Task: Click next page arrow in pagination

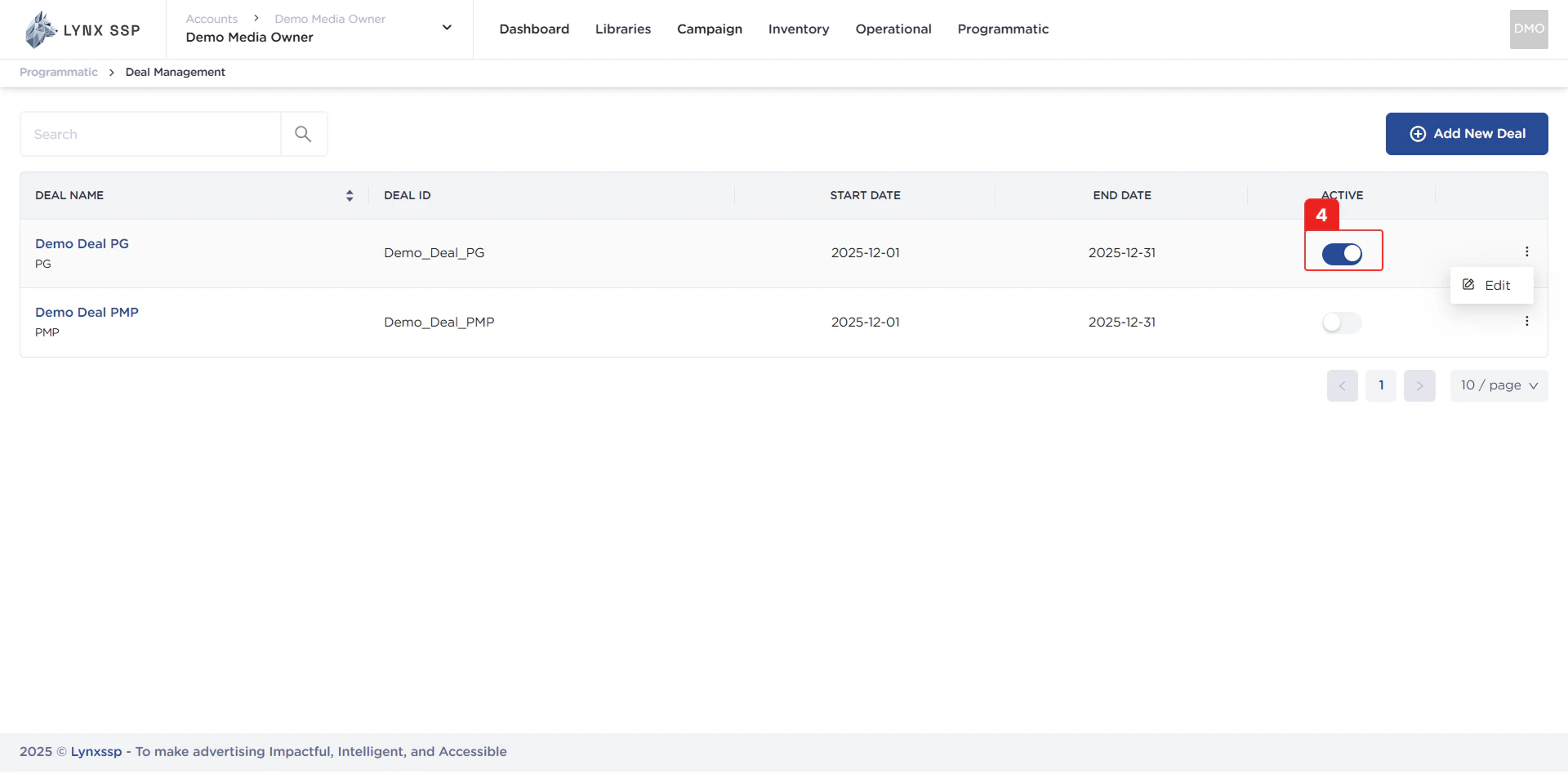Action: coord(1420,385)
